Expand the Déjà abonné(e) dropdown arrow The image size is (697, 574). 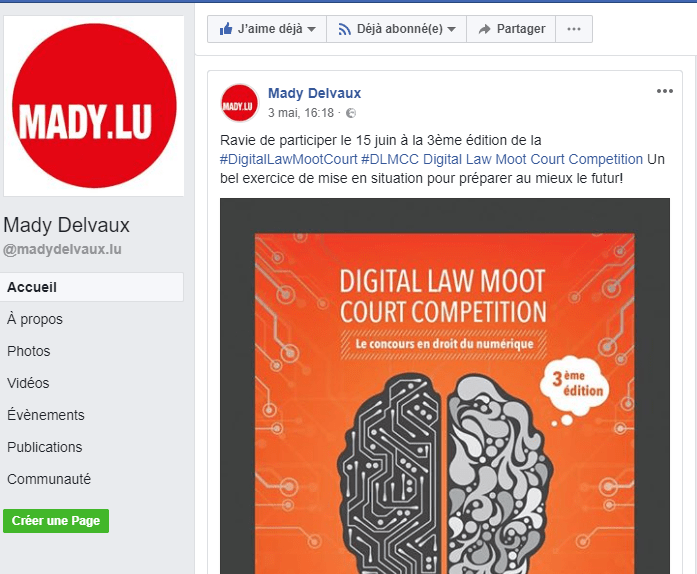tap(452, 29)
